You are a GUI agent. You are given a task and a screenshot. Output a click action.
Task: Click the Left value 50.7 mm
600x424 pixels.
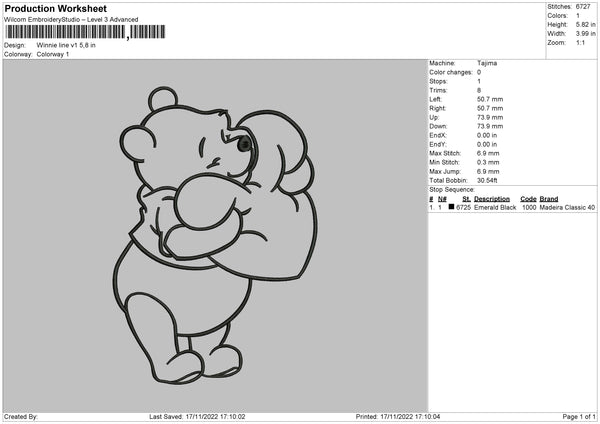(x=490, y=99)
